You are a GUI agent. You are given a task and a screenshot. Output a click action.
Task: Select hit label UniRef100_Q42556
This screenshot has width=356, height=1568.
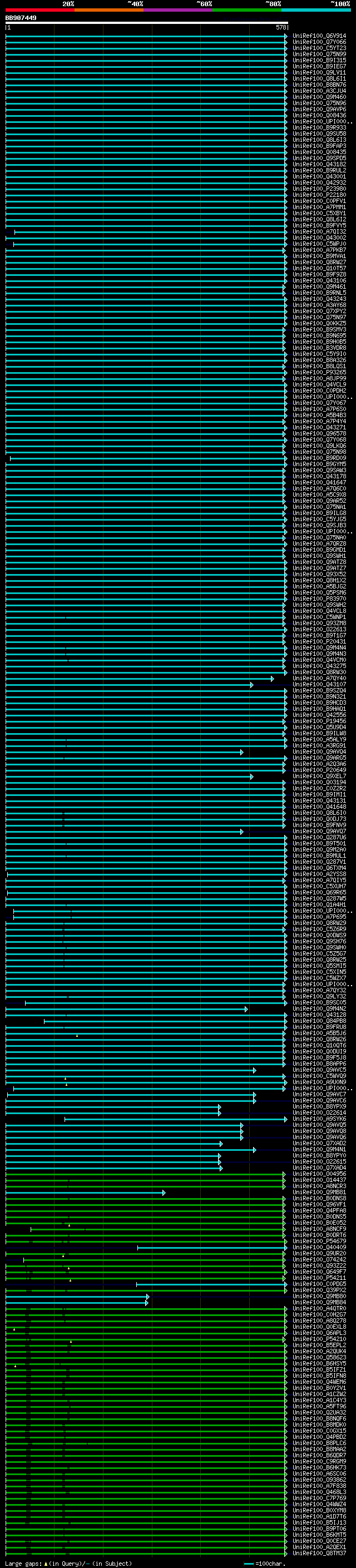[x=319, y=715]
